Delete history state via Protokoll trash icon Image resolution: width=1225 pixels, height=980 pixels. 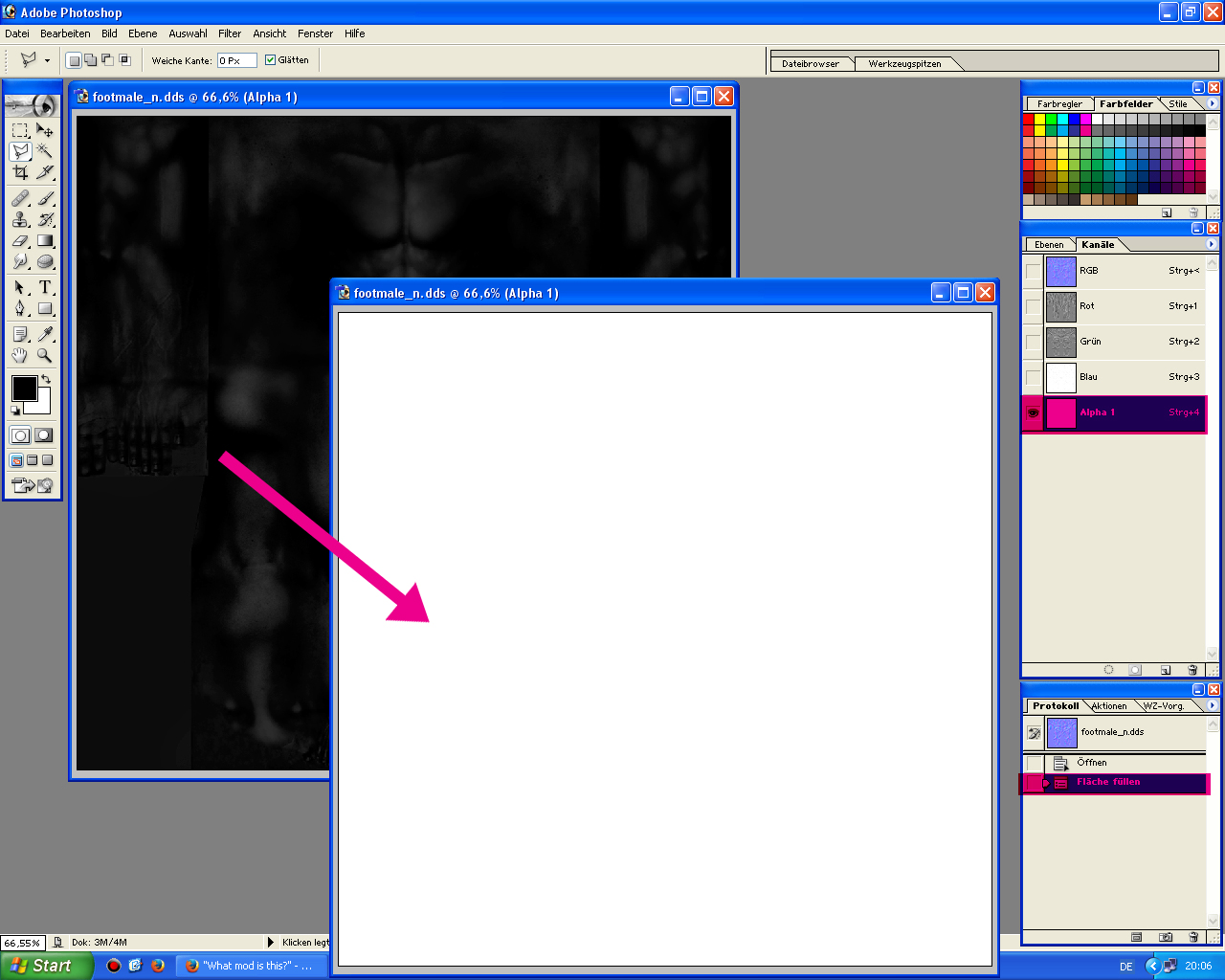[x=1193, y=937]
